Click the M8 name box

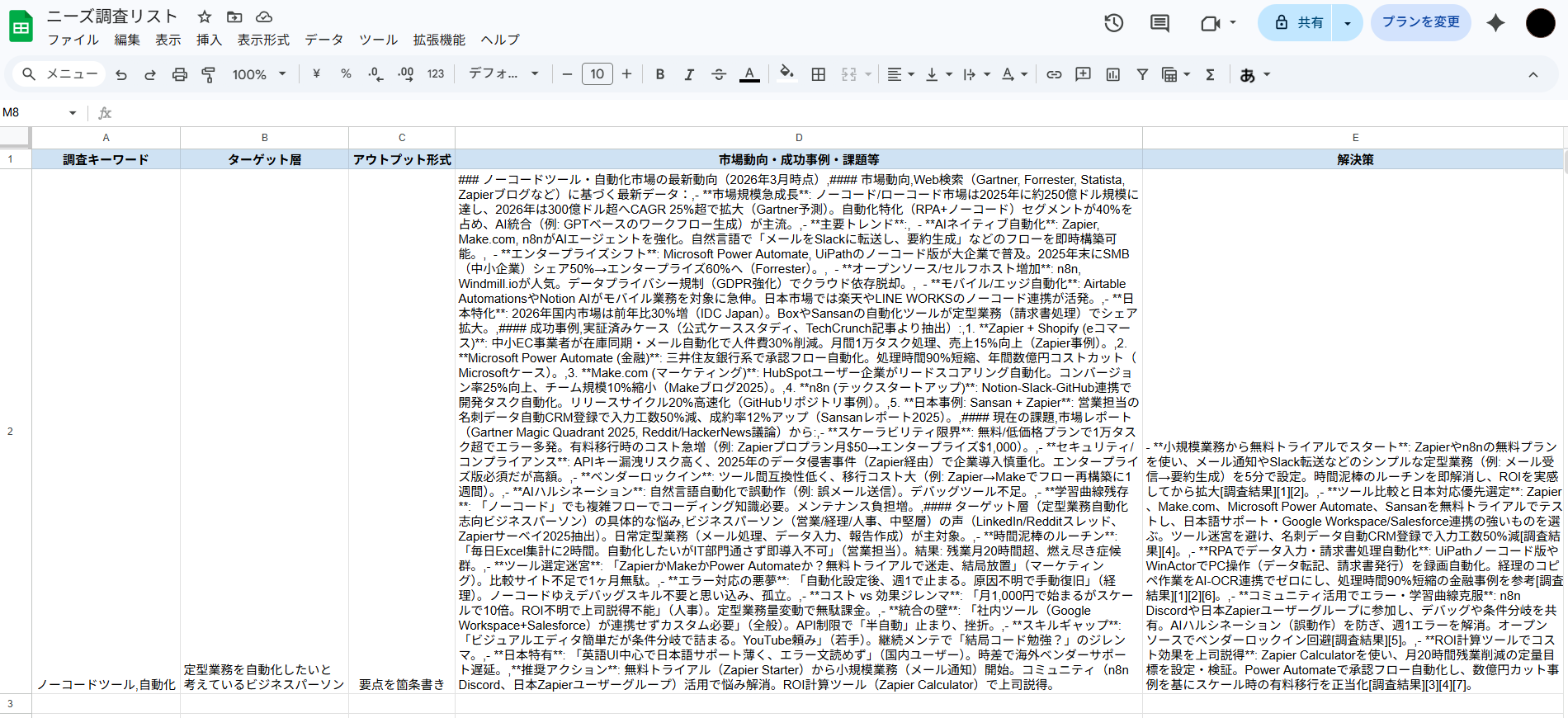point(33,113)
